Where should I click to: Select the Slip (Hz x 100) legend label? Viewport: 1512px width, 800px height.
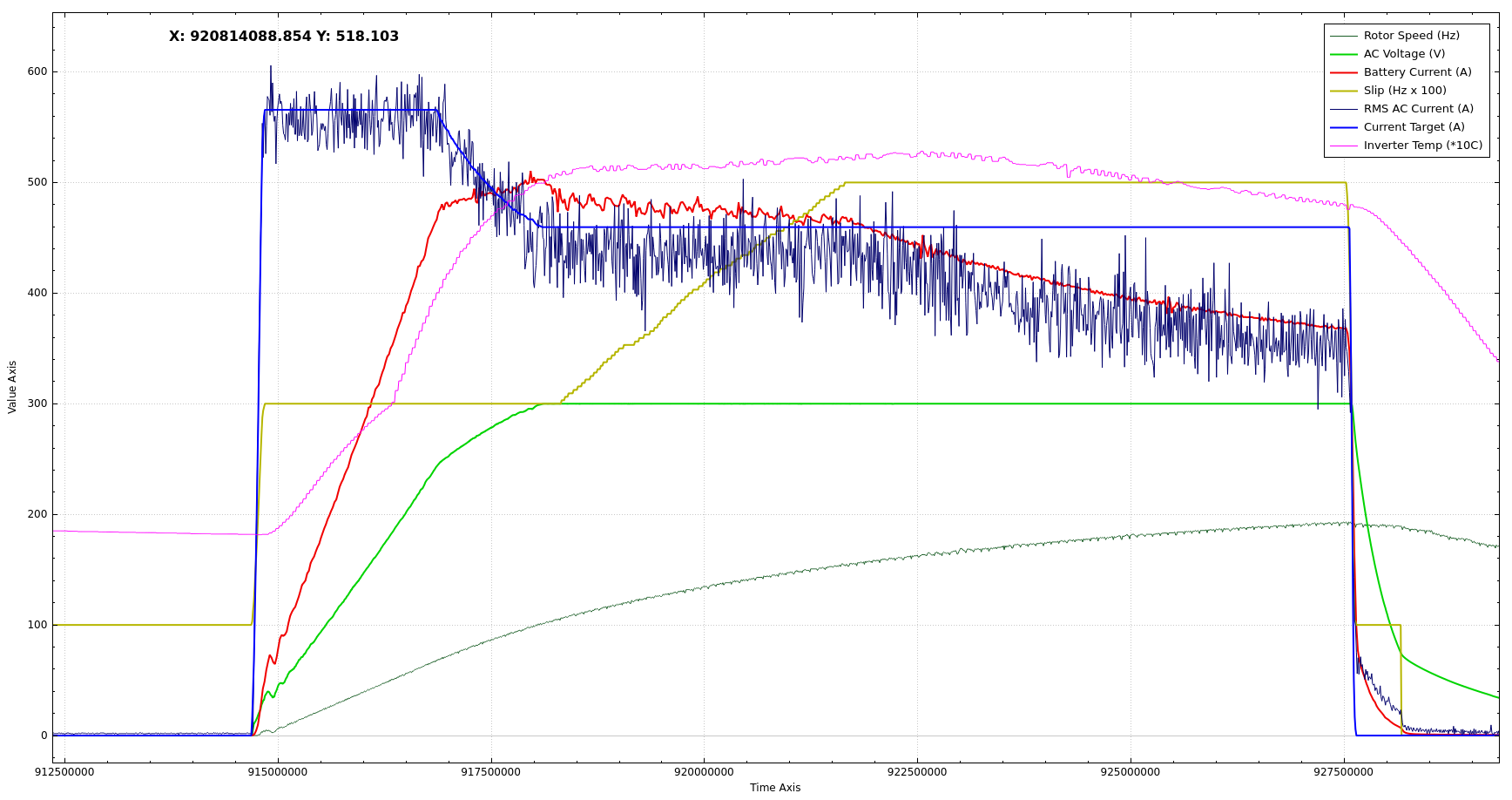(x=1405, y=91)
